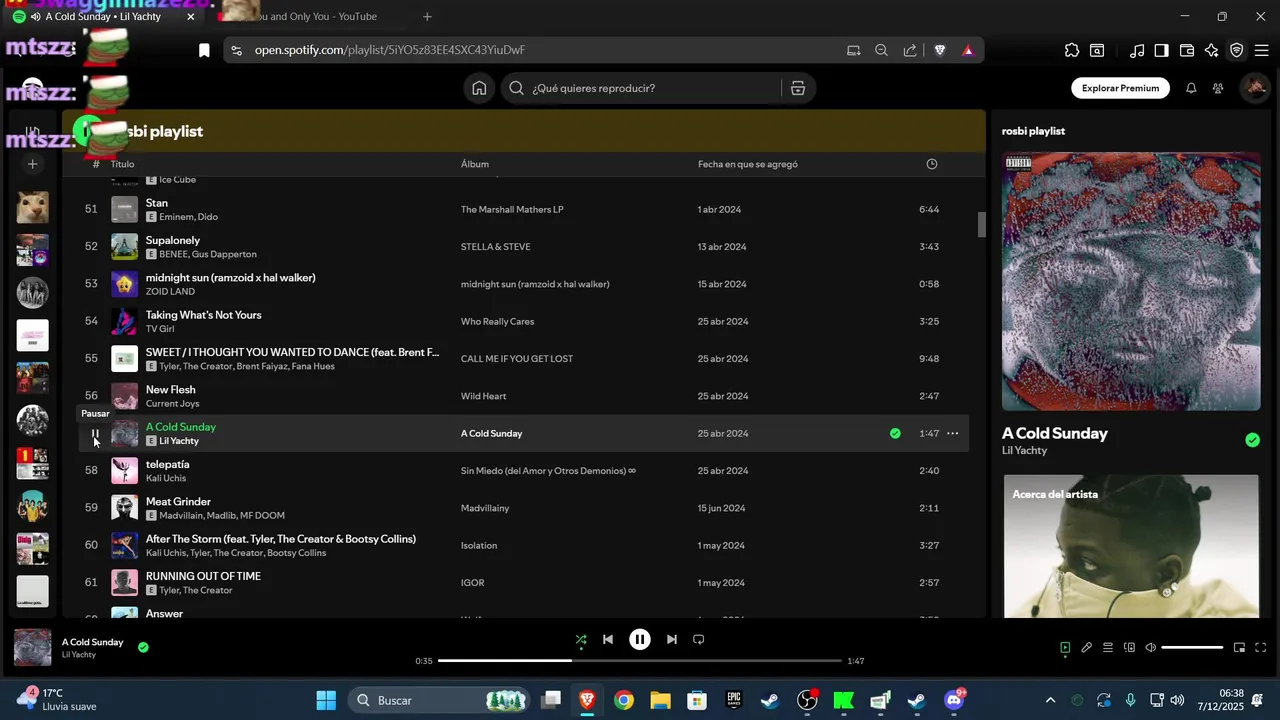Toggle saved checkmark in Now Playing panel
Screen dimensions: 1280x720
click(x=1253, y=440)
